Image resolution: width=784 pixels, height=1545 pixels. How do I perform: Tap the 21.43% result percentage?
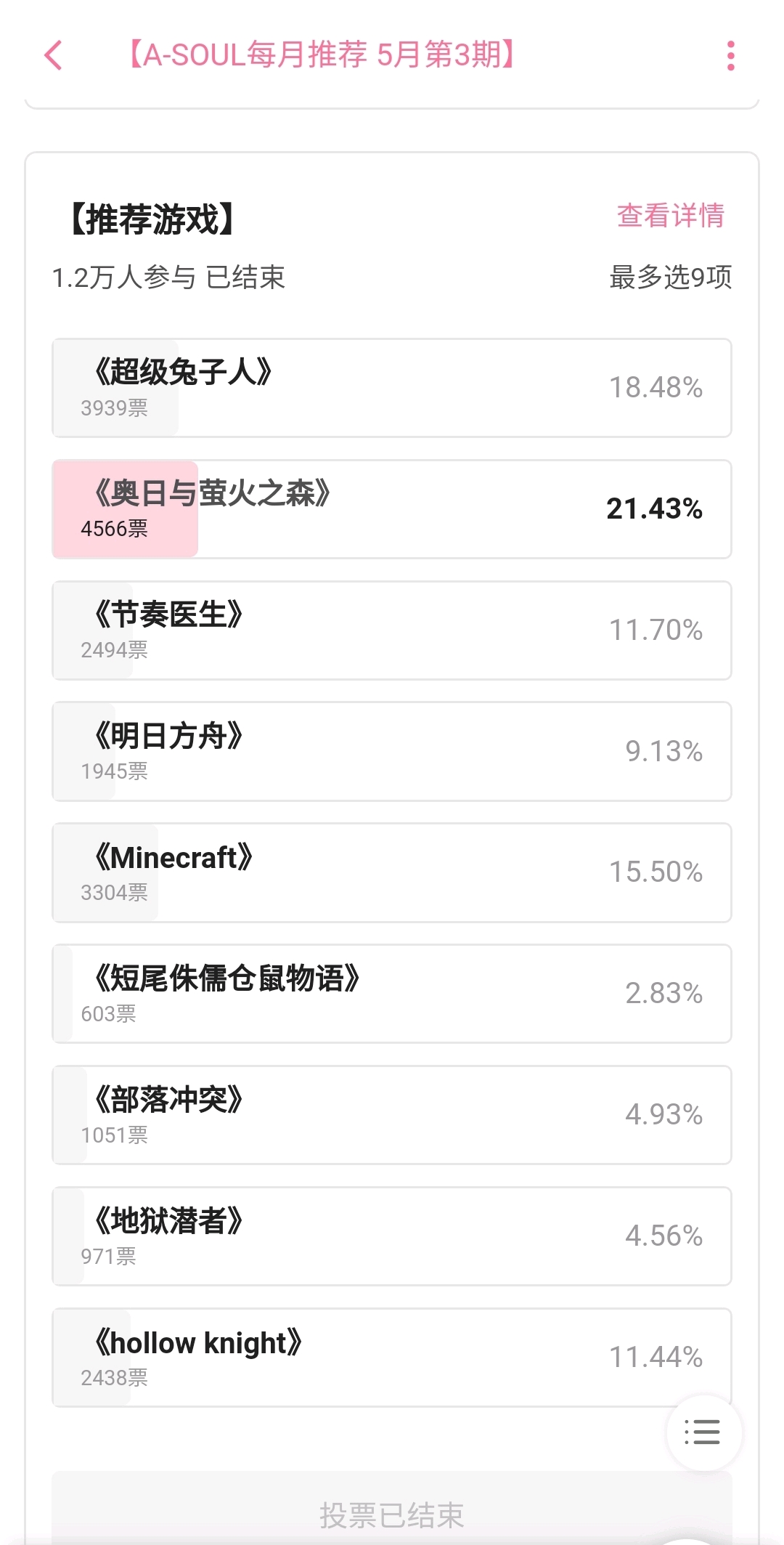654,509
